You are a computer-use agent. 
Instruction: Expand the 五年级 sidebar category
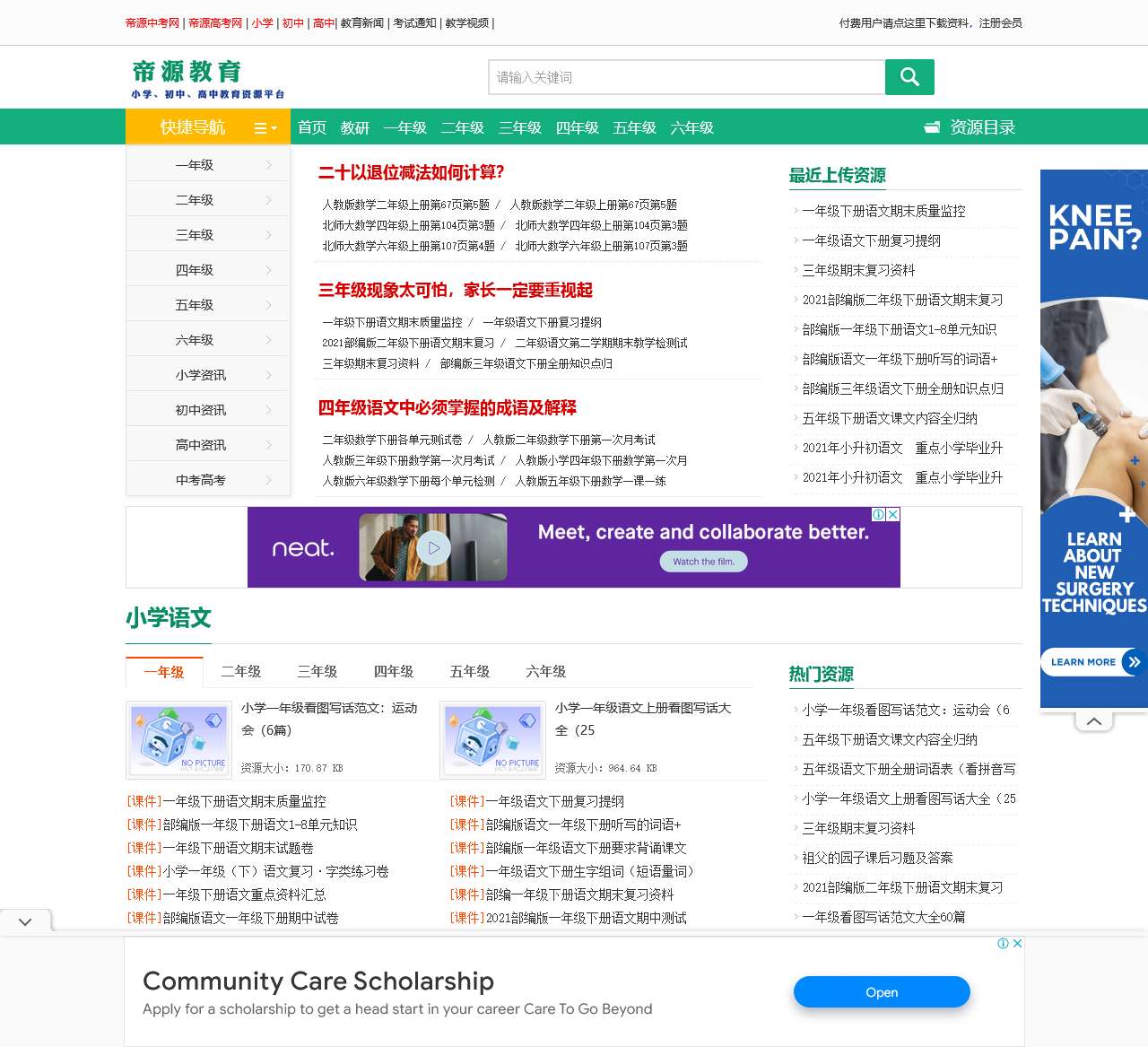[208, 305]
